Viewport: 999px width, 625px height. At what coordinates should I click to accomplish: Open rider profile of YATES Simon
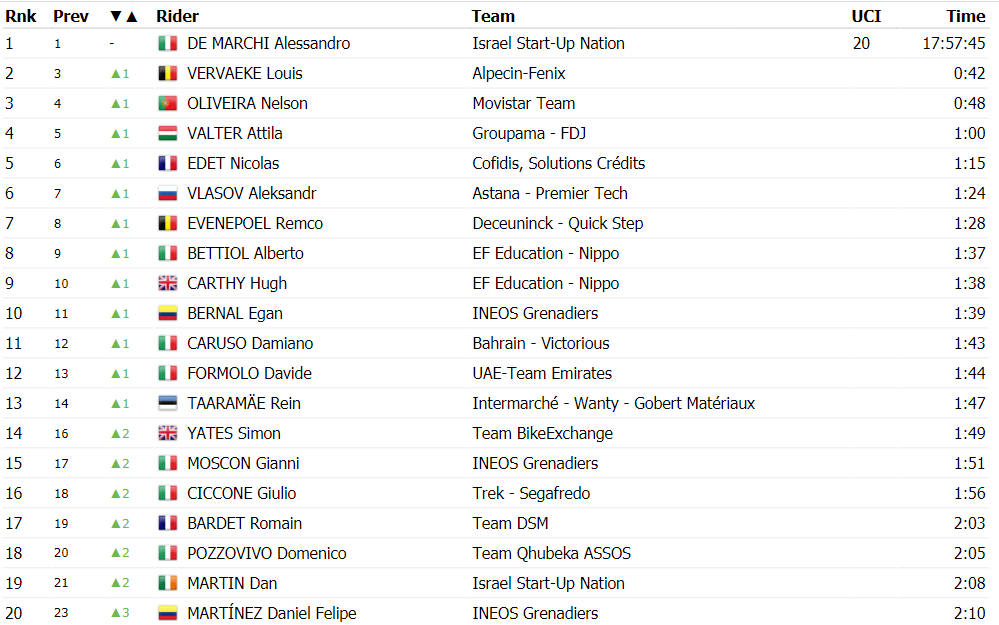[234, 433]
